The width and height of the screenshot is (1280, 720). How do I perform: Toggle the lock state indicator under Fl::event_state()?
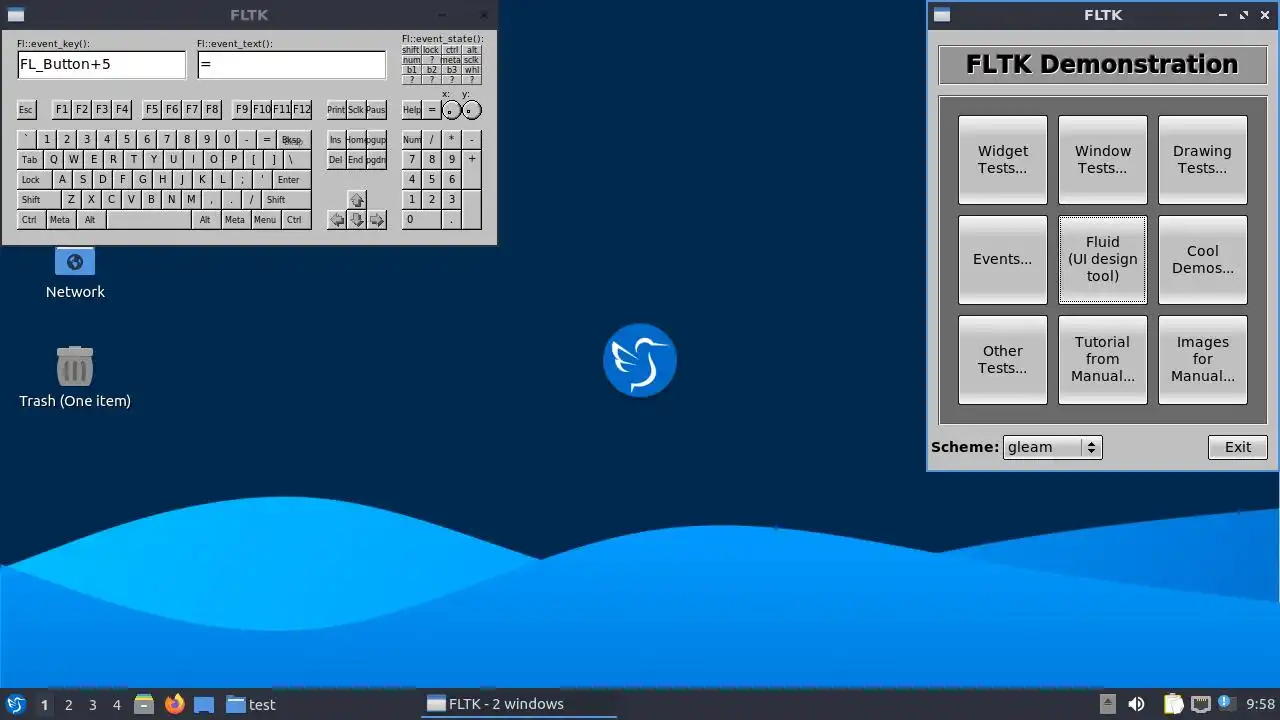(431, 50)
